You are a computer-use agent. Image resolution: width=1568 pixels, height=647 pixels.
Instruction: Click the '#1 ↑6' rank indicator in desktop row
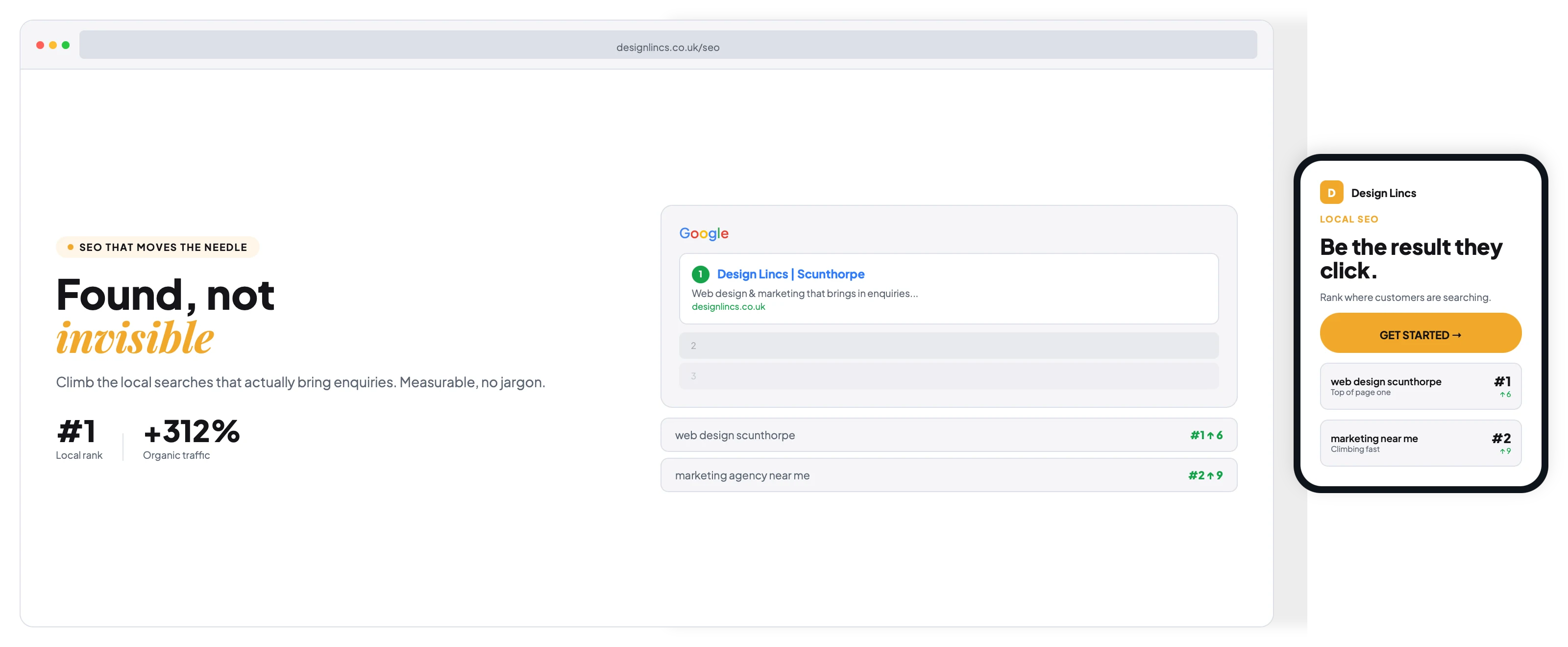1206,435
